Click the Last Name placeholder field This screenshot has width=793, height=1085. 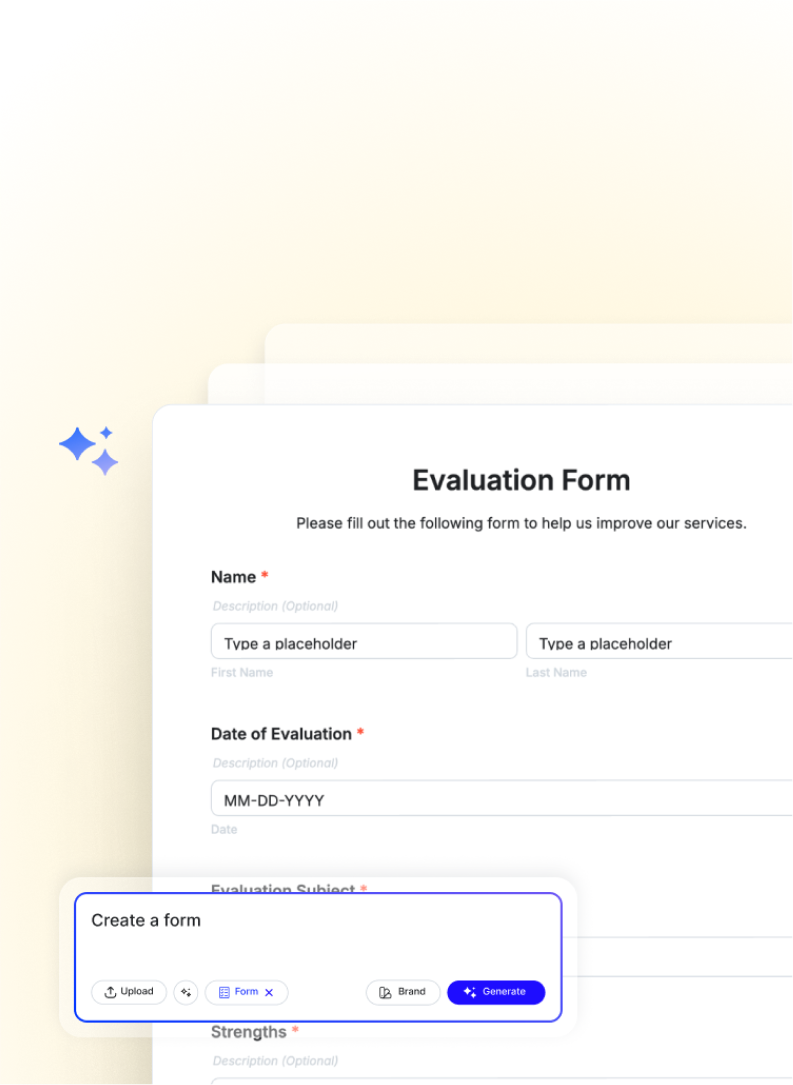click(658, 642)
